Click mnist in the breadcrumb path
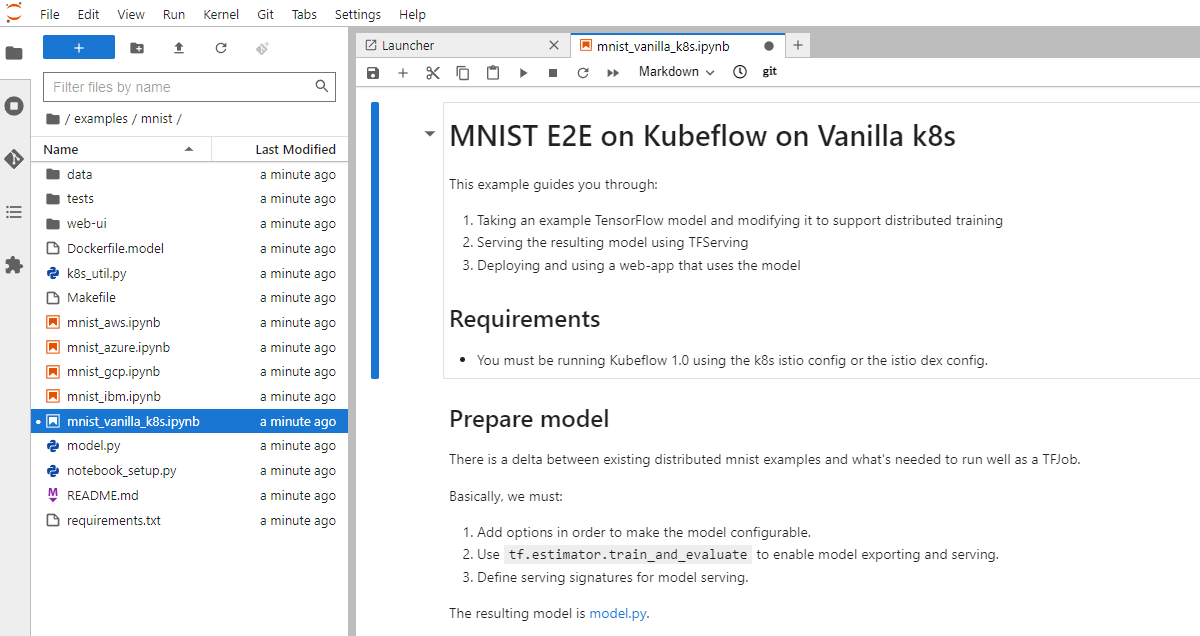1200x636 pixels. [x=157, y=118]
